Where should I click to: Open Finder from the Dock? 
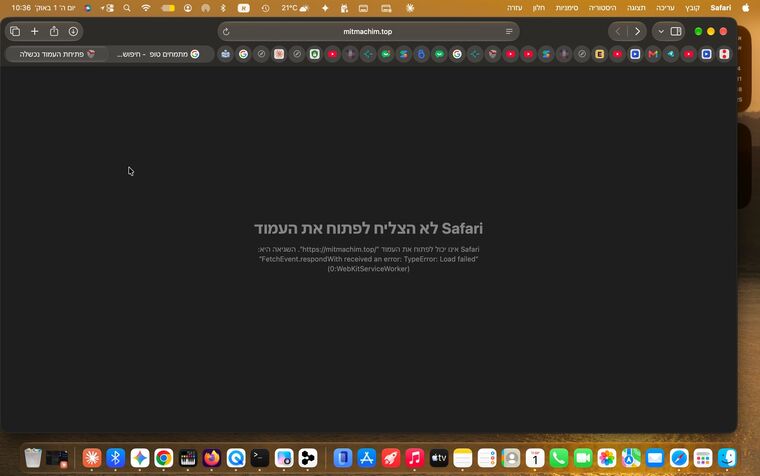[x=727, y=458]
